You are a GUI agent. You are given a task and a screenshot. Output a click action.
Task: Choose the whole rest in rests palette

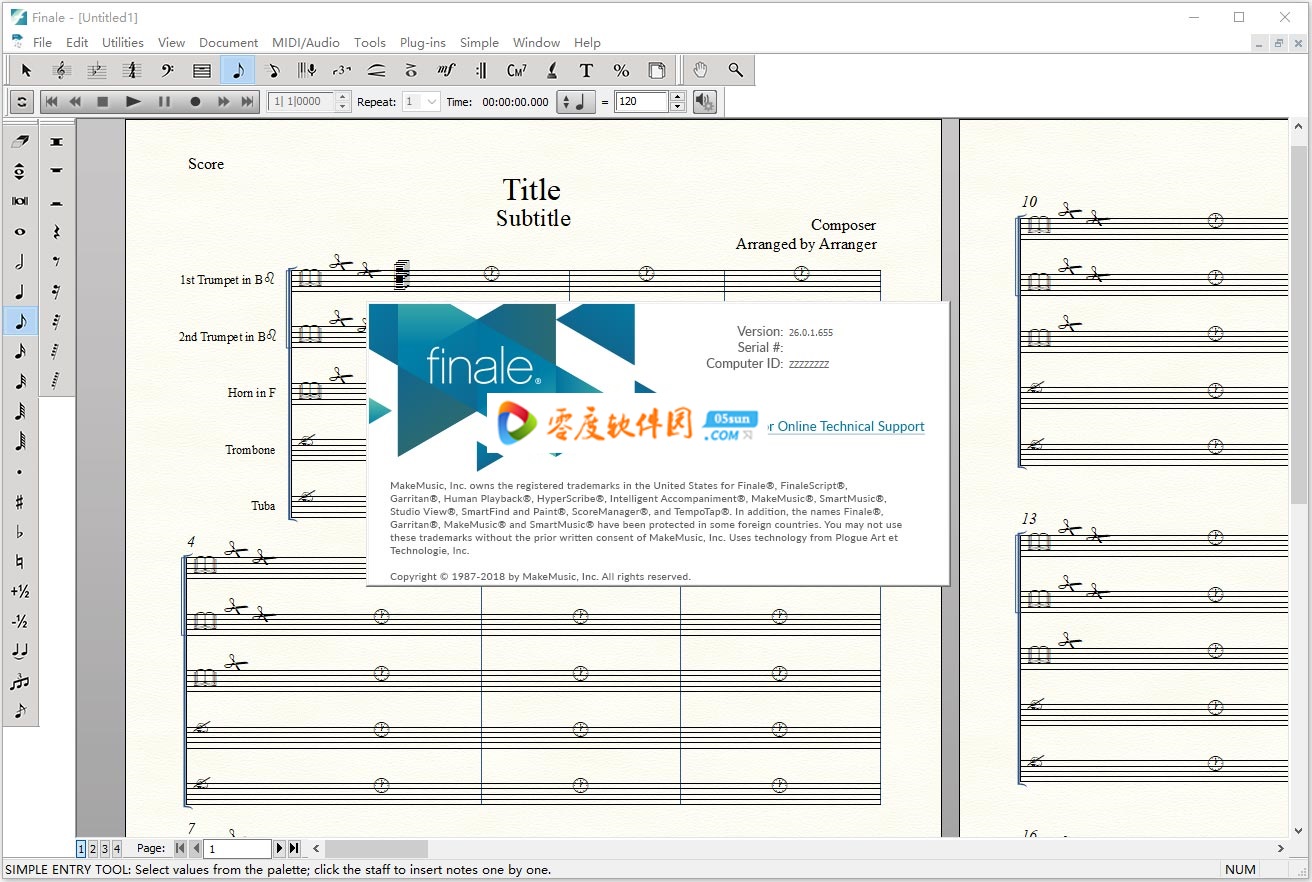56,171
